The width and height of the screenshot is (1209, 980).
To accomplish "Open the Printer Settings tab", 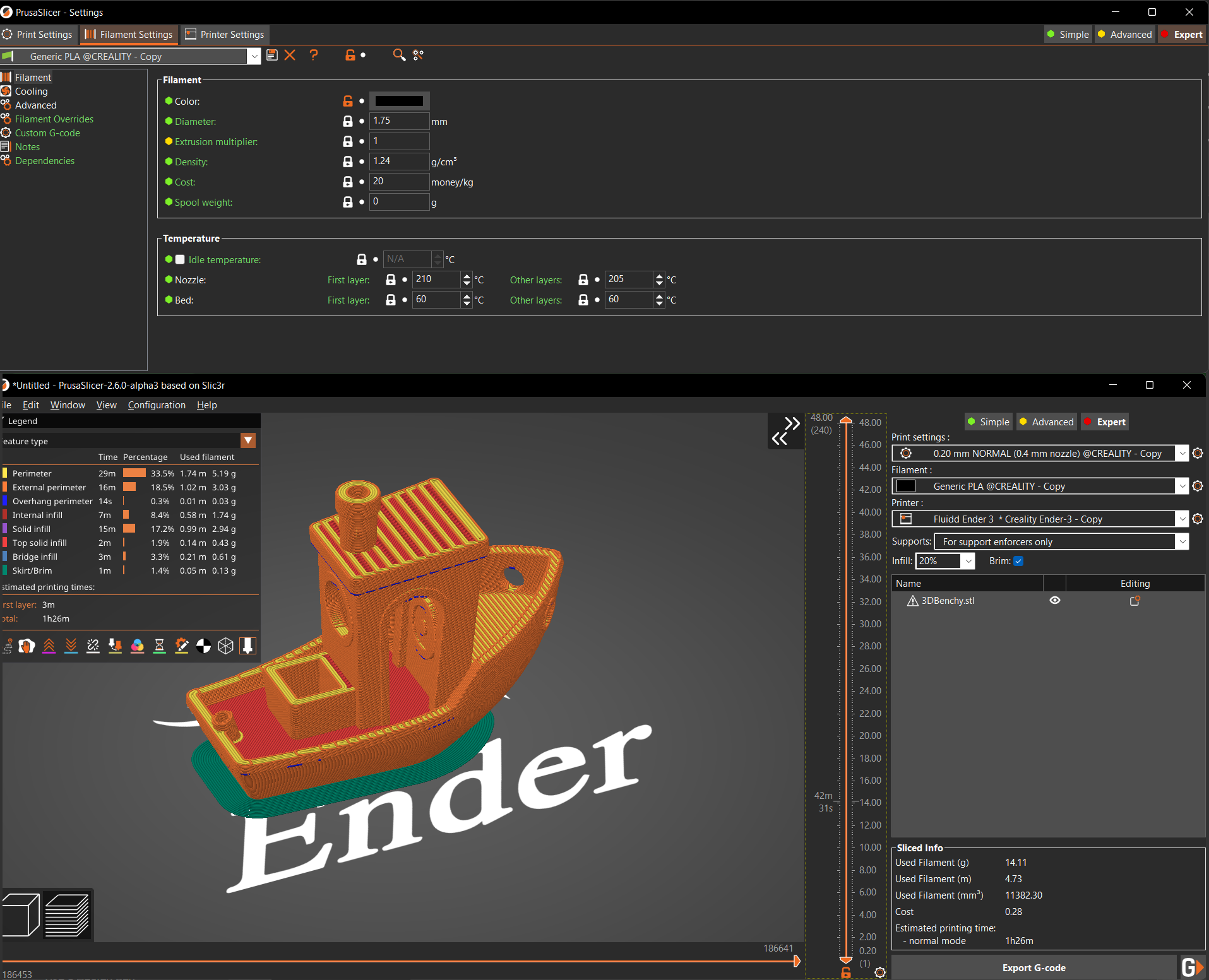I will [x=225, y=35].
